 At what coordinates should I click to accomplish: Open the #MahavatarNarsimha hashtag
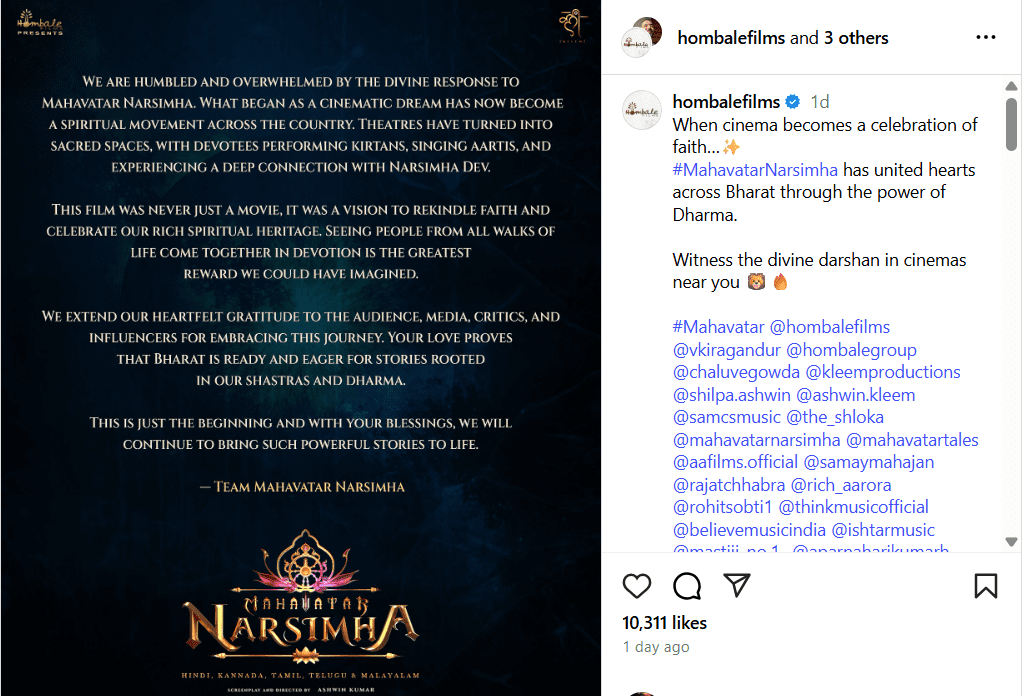tap(755, 170)
